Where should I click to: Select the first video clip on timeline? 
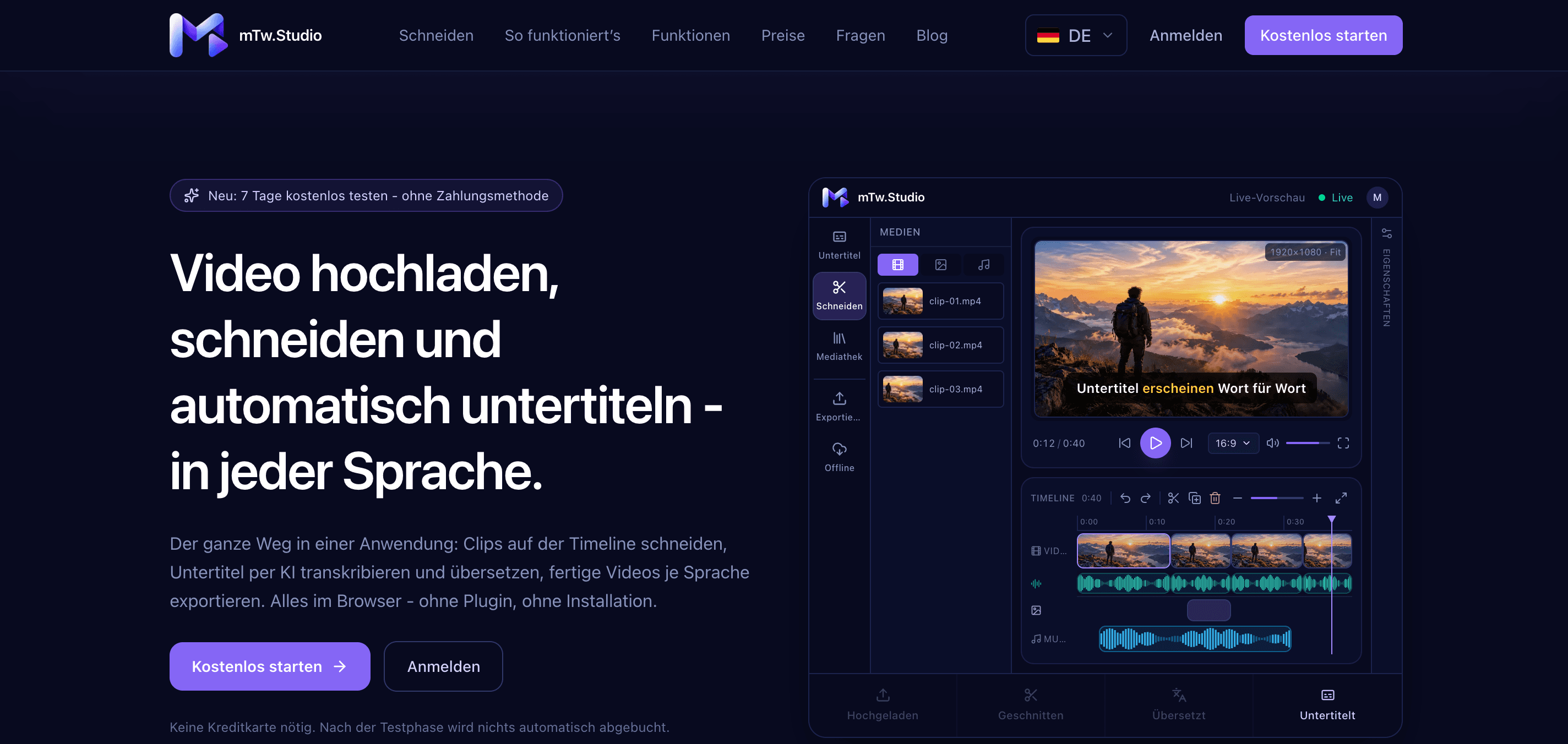pyautogui.click(x=1123, y=550)
